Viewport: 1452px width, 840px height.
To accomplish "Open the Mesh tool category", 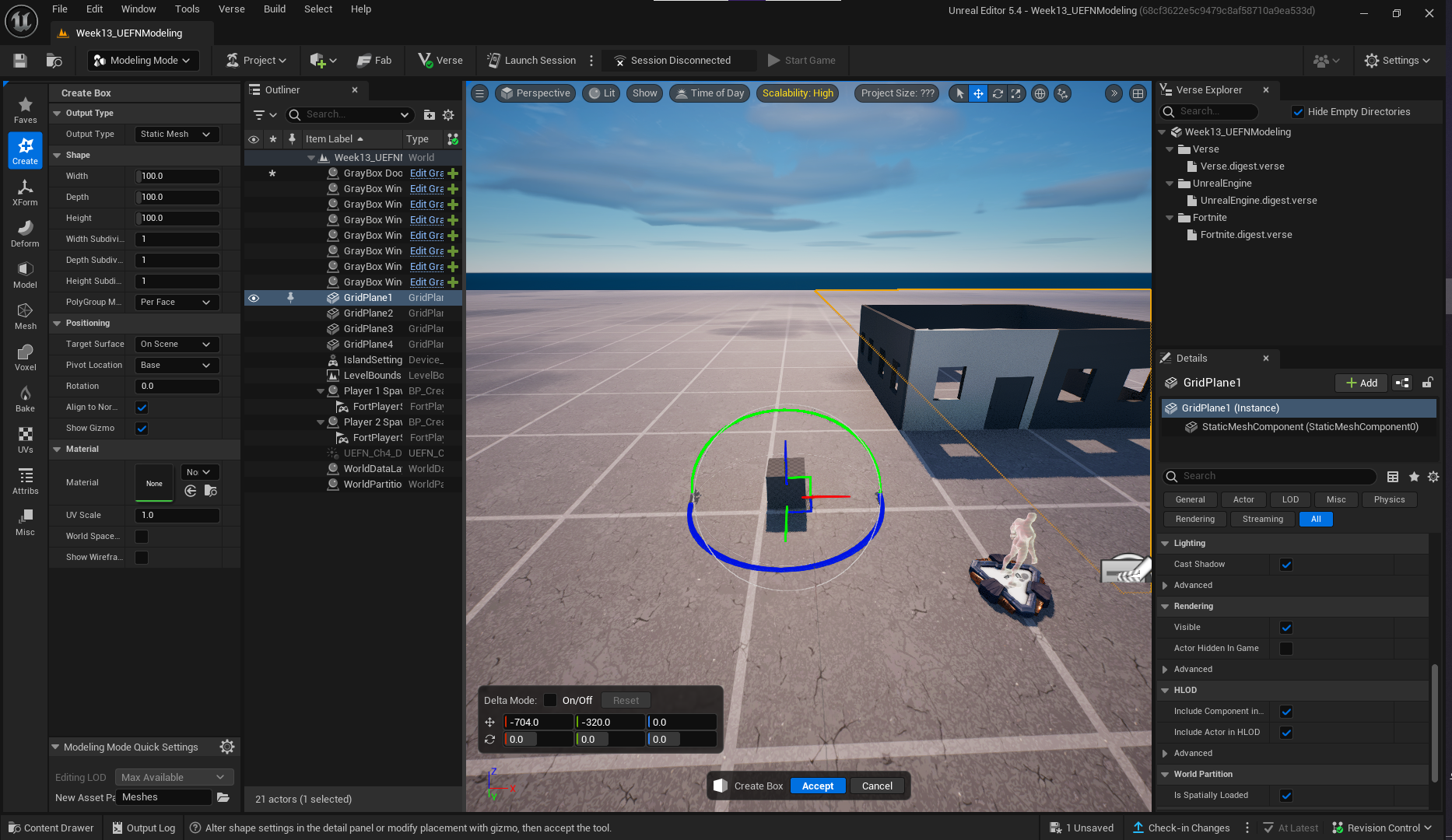I will (25, 316).
